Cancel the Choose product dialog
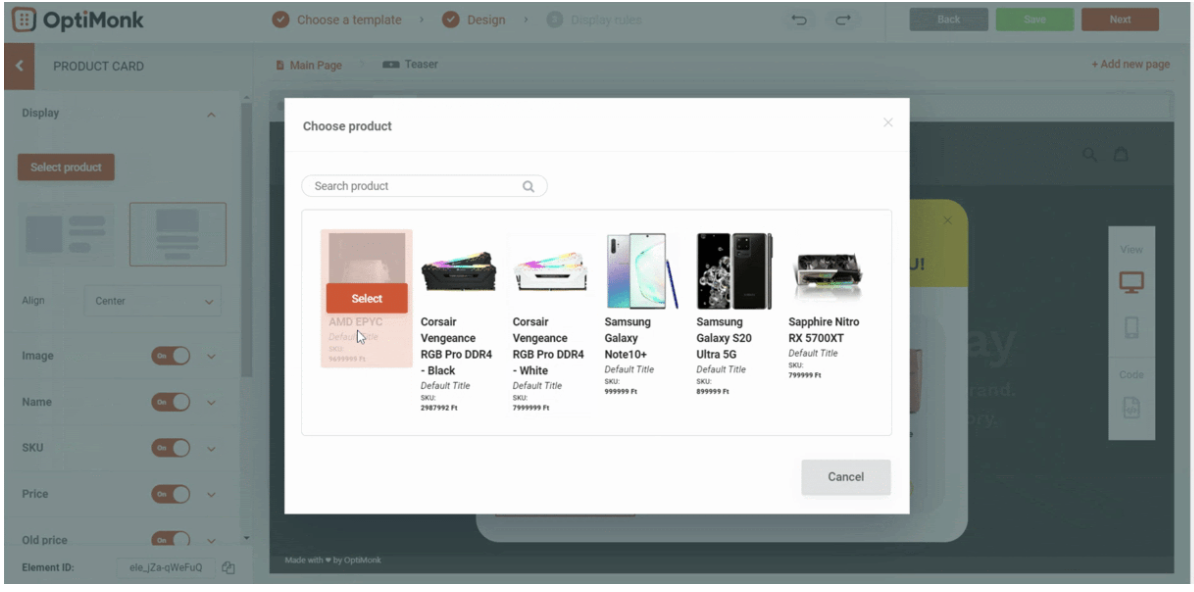1194x592 pixels. (846, 477)
